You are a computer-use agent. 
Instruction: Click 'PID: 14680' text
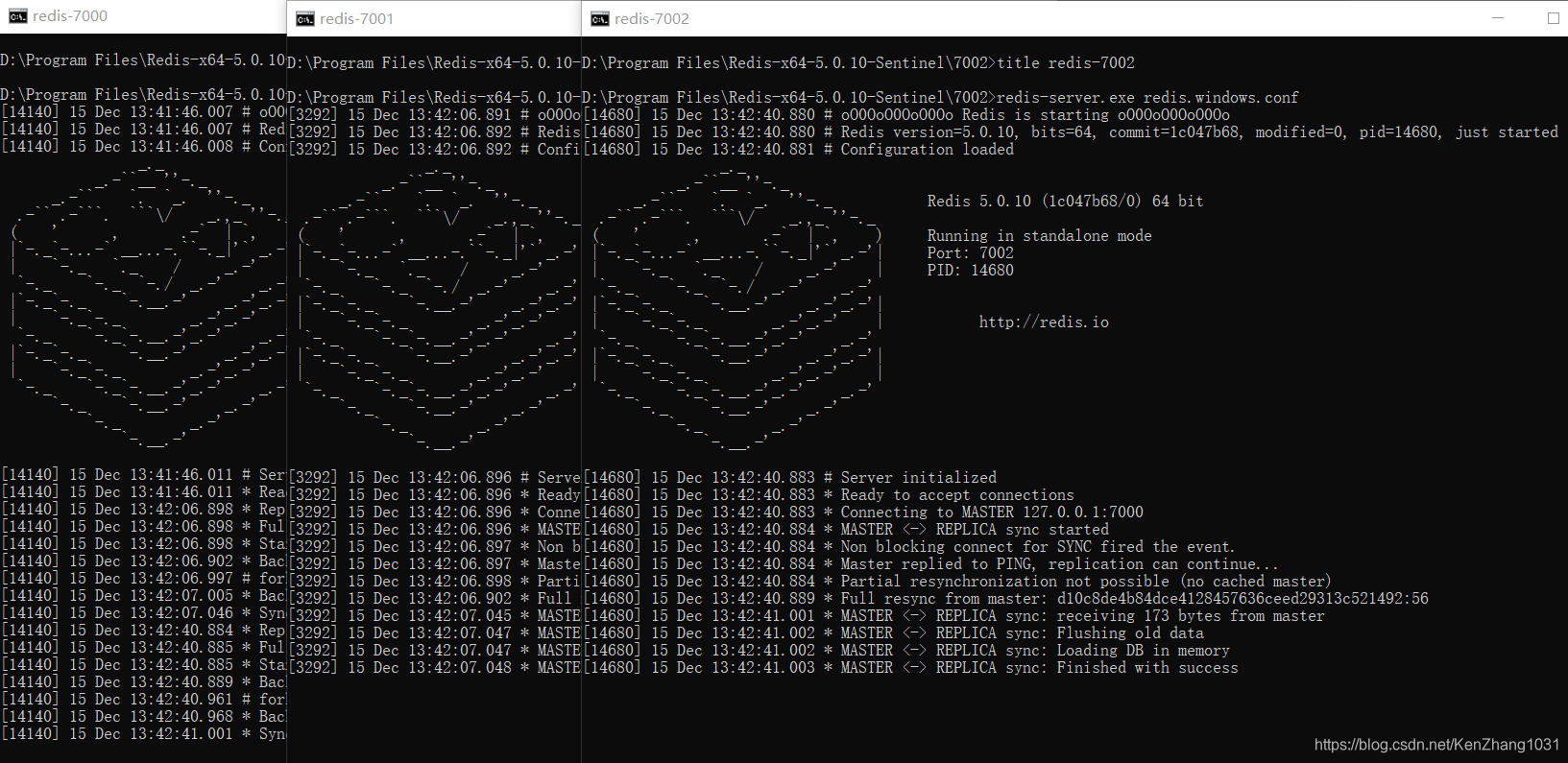pyautogui.click(x=970, y=271)
